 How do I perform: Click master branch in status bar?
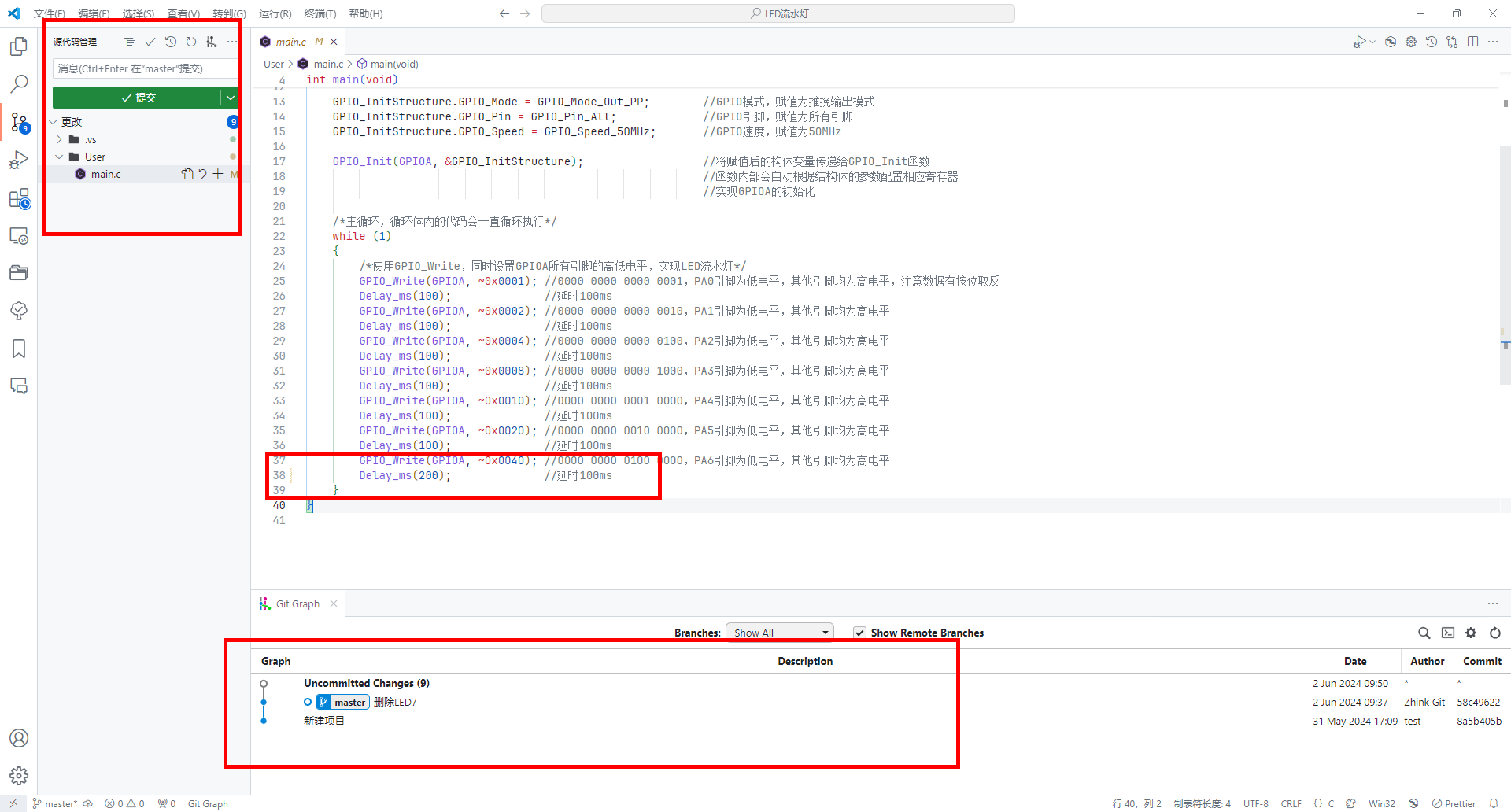55,803
